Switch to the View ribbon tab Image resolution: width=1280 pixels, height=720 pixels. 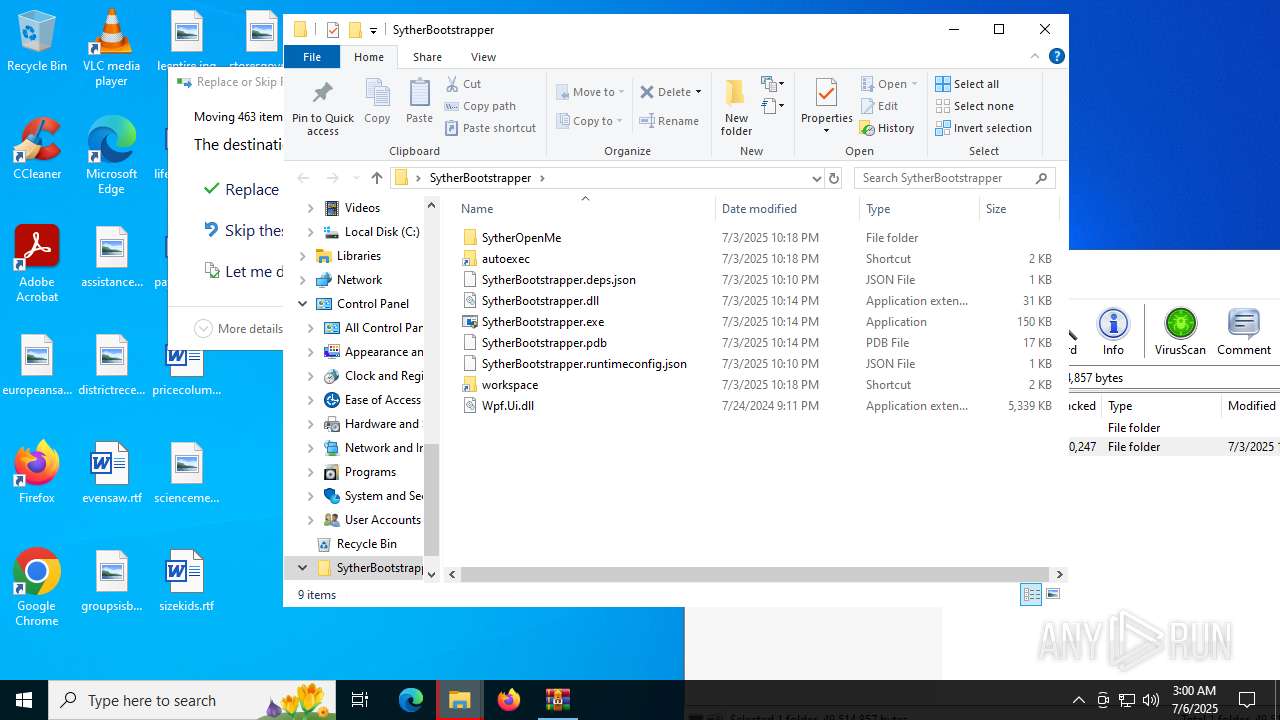pyautogui.click(x=483, y=57)
